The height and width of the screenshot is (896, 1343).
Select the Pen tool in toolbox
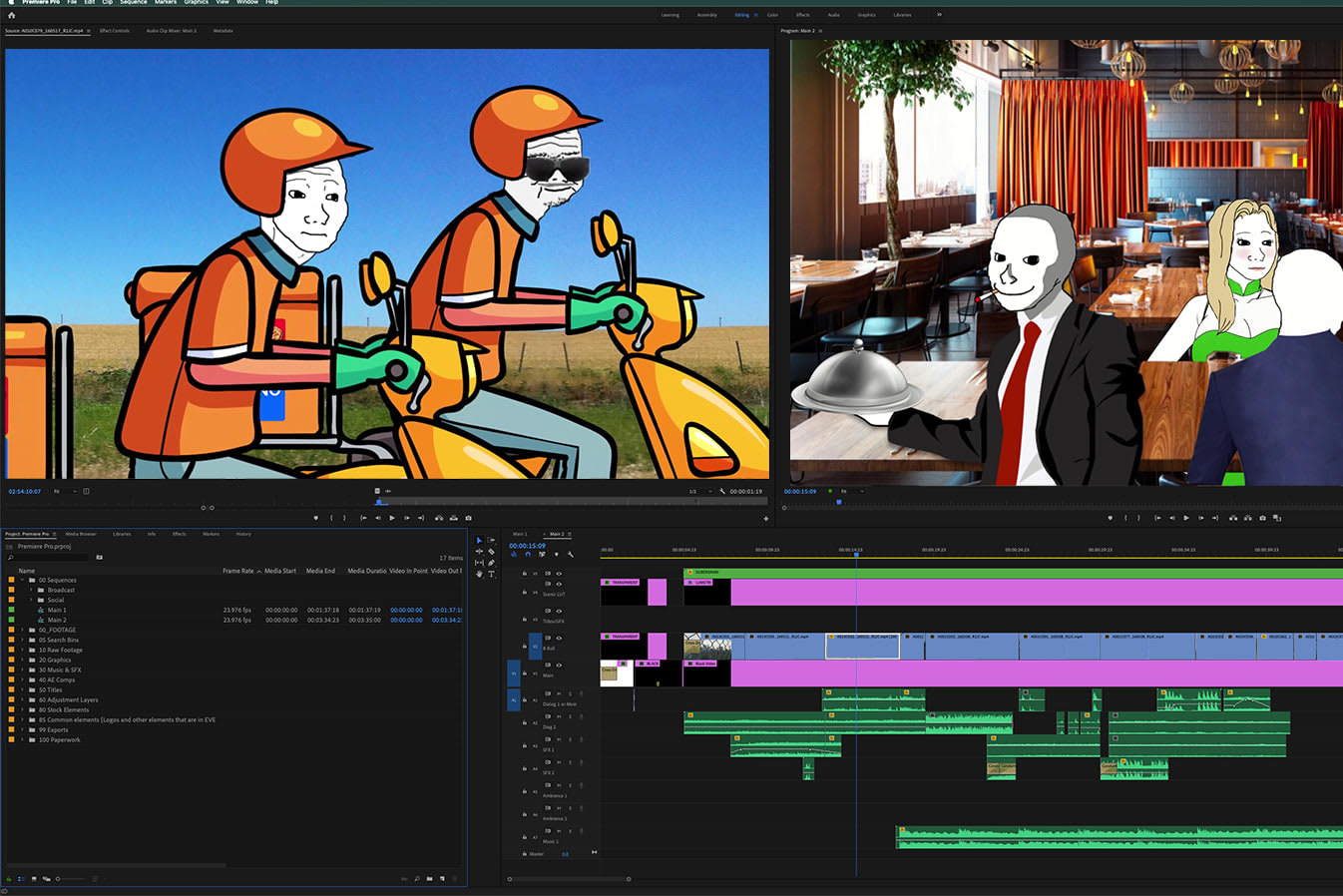coord(491,563)
